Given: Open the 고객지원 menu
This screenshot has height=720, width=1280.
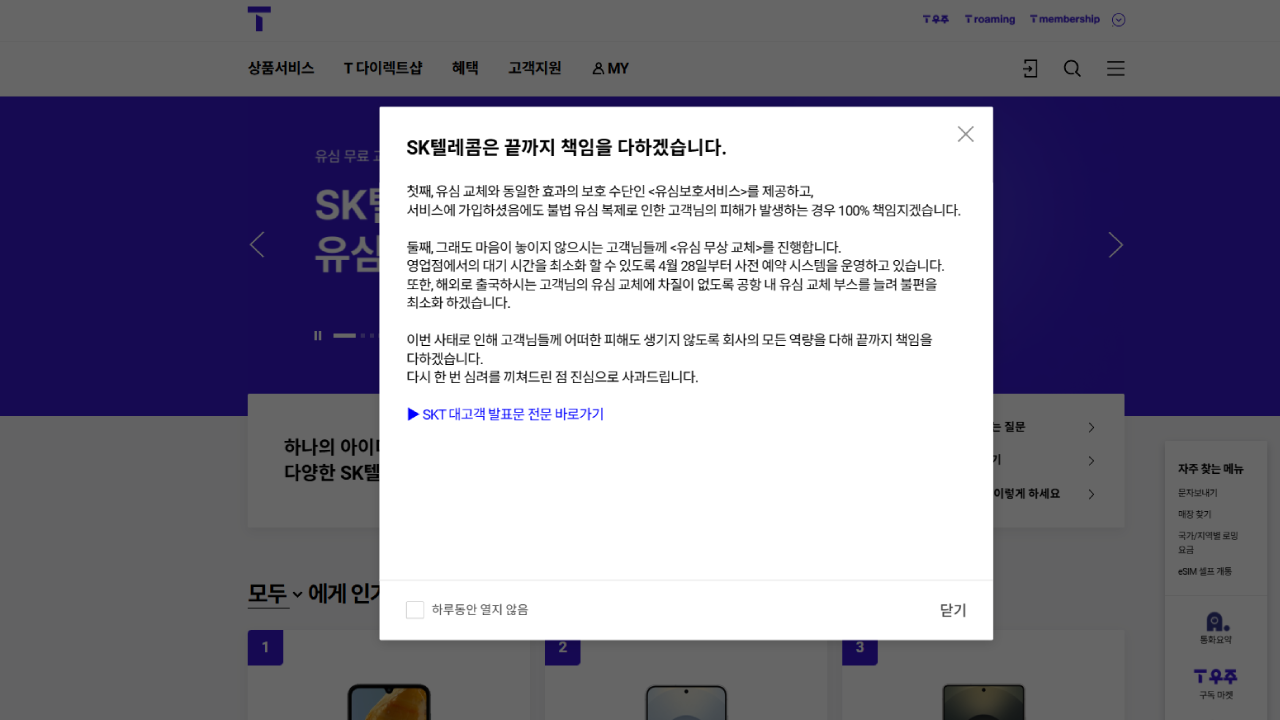Looking at the screenshot, I should point(535,68).
